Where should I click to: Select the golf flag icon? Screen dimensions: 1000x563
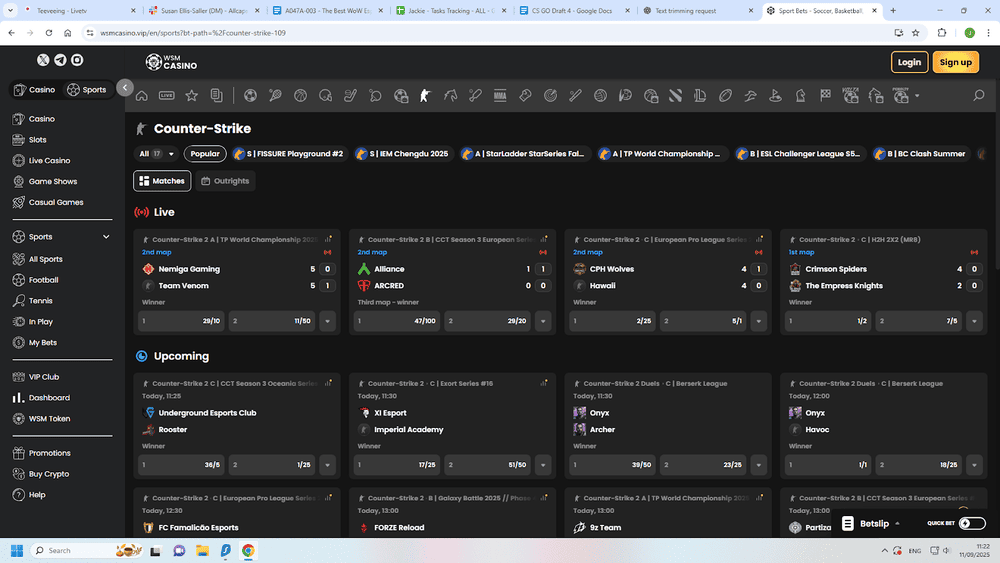776,96
